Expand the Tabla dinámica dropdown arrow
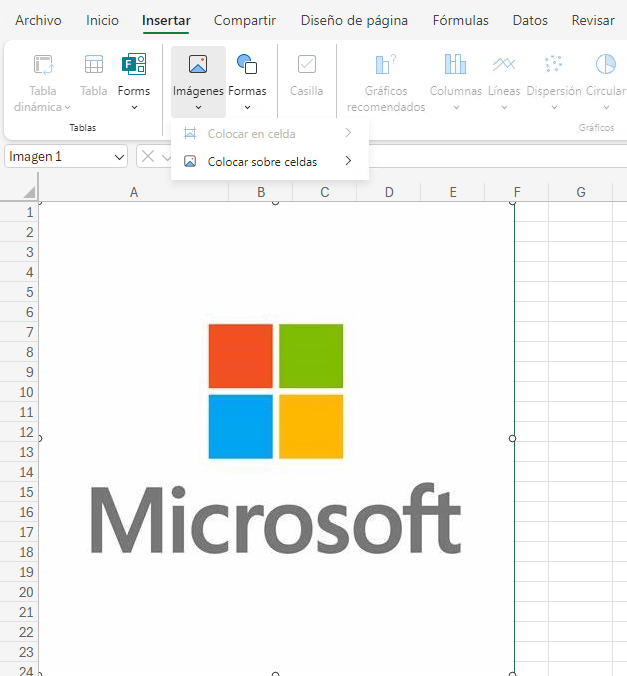The width and height of the screenshot is (627, 676). [x=68, y=107]
